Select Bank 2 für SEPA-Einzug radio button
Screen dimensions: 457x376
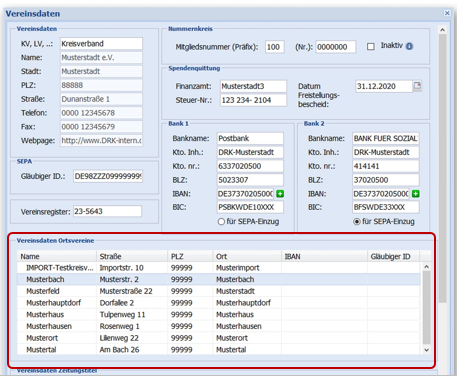point(357,222)
